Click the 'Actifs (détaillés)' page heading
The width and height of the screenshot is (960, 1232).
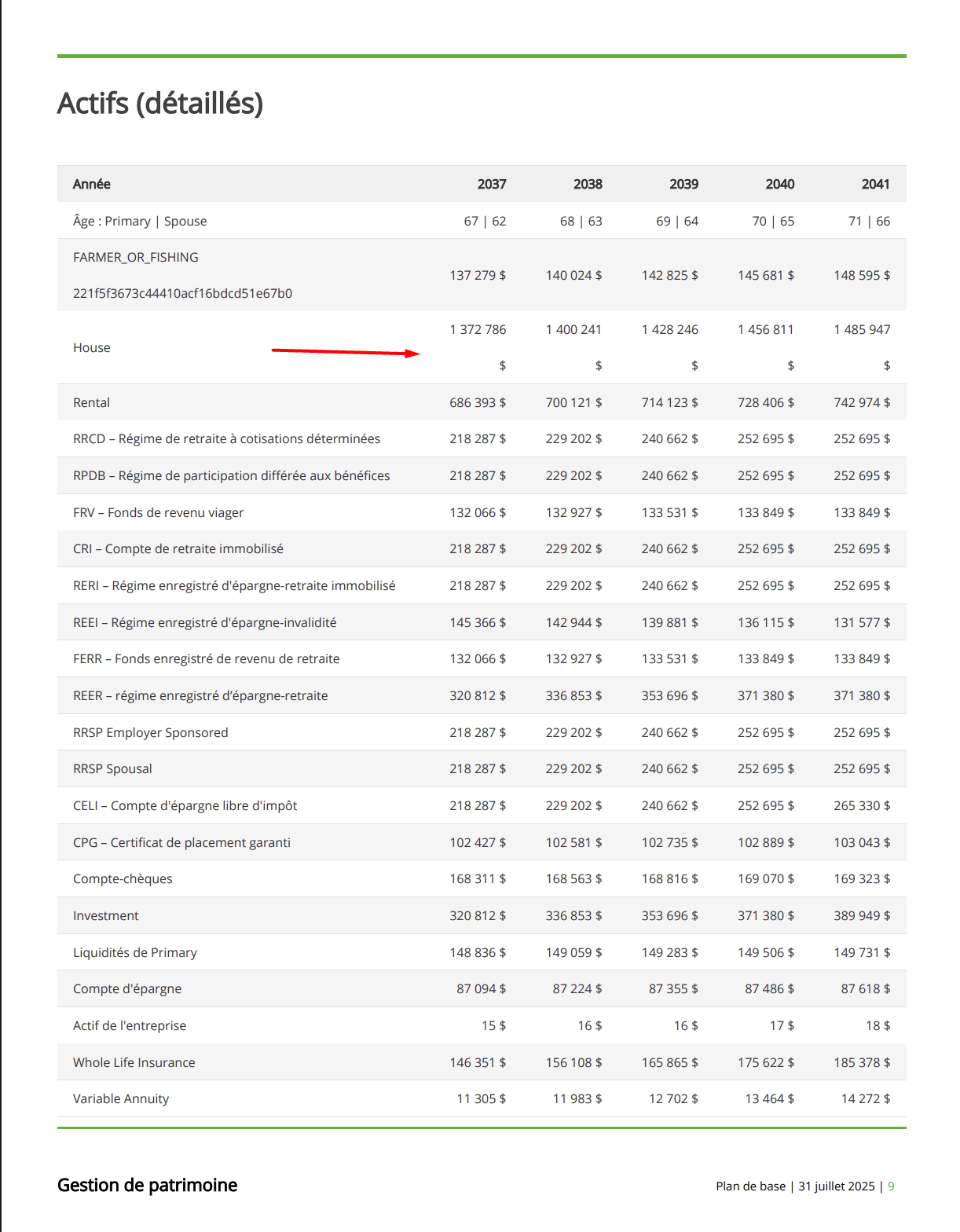160,104
